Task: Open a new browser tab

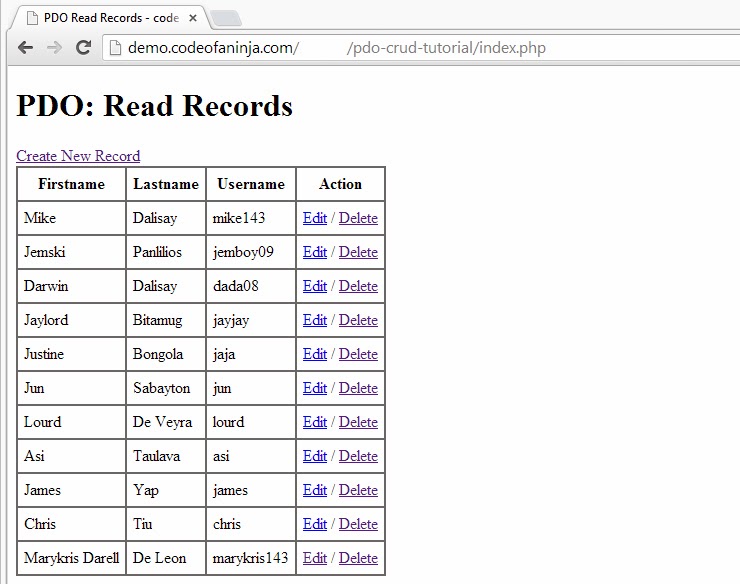Action: 226,19
